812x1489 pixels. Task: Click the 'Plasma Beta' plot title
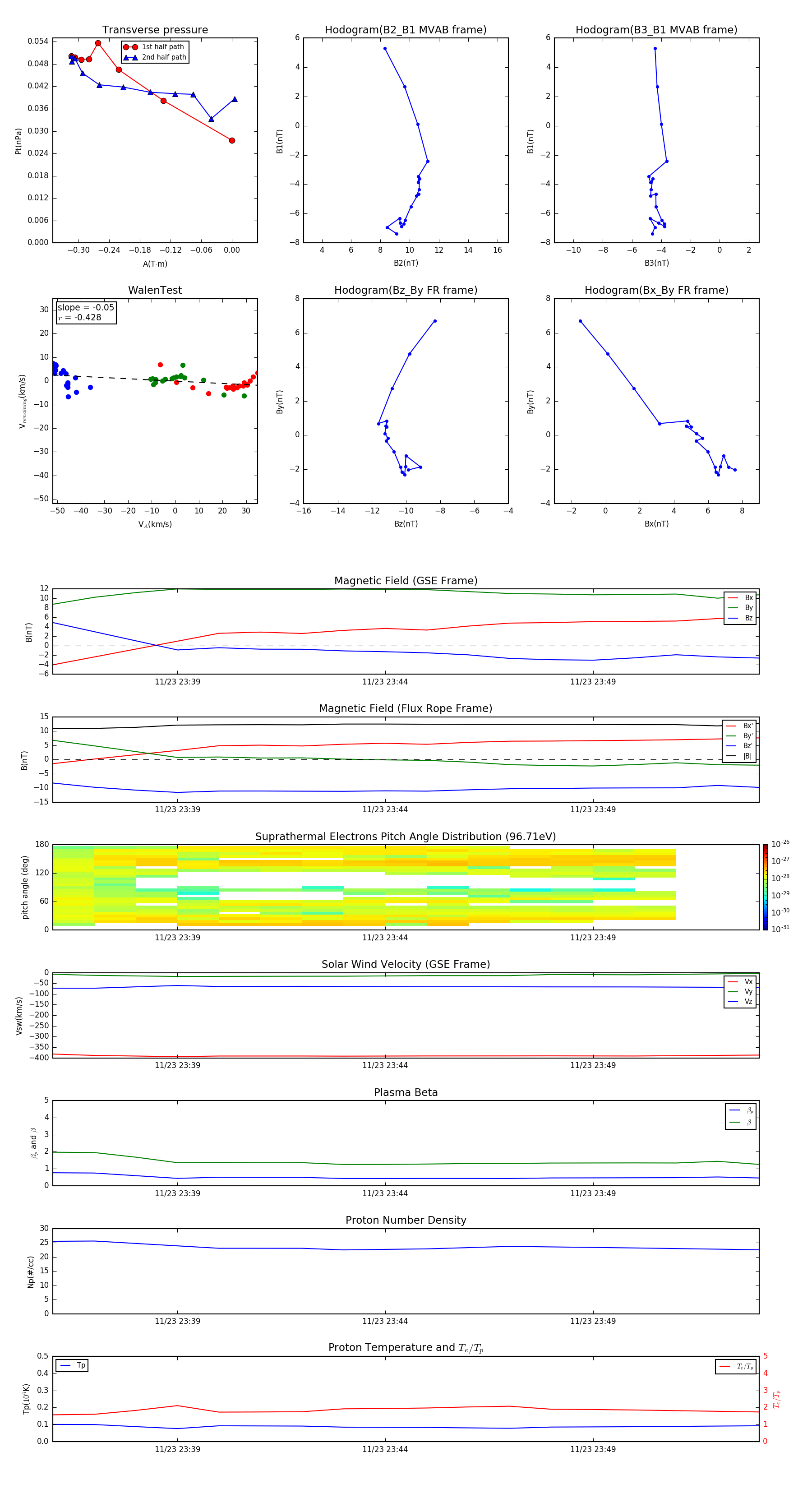point(406,1093)
